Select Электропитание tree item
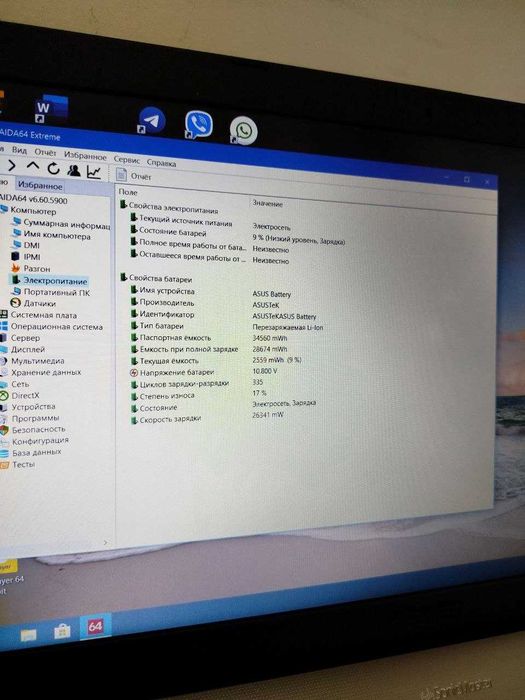 pos(49,280)
